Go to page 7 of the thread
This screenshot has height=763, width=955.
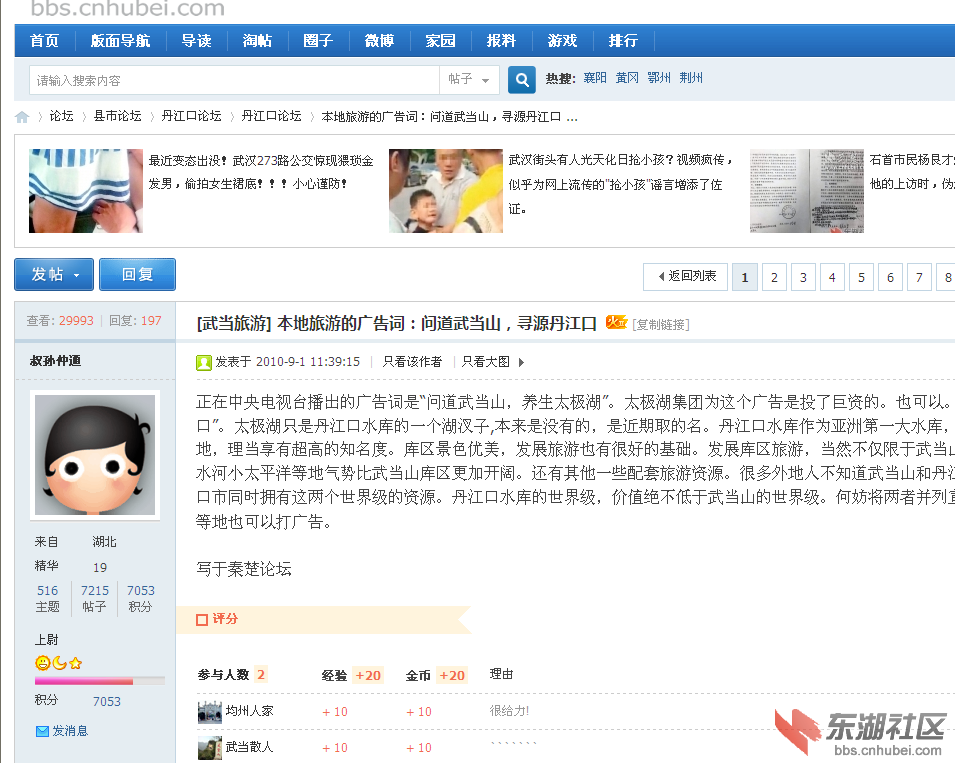(919, 278)
